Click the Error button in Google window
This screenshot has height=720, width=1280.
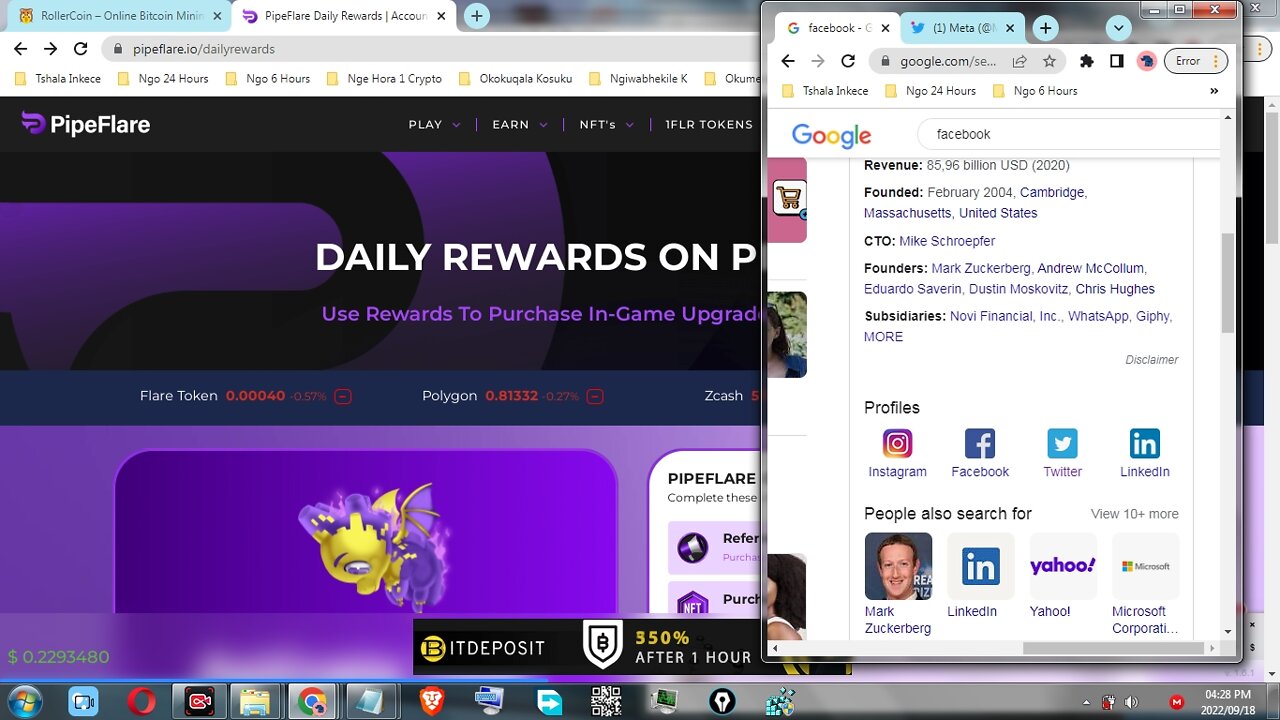[1188, 61]
